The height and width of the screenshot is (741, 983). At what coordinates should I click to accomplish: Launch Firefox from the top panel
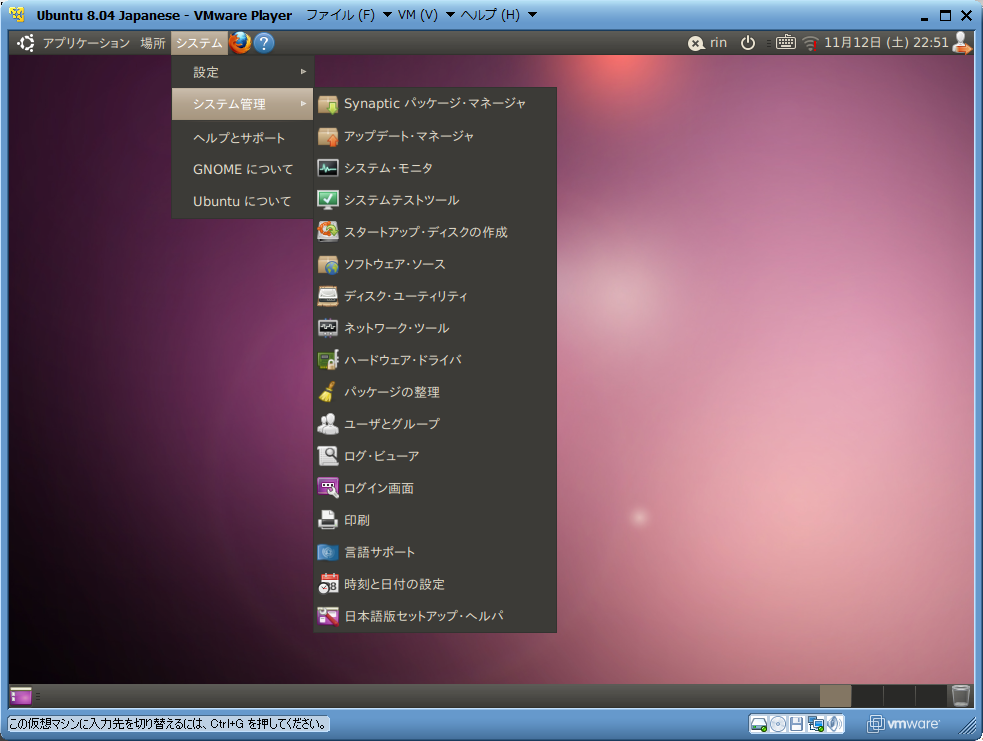tap(239, 43)
